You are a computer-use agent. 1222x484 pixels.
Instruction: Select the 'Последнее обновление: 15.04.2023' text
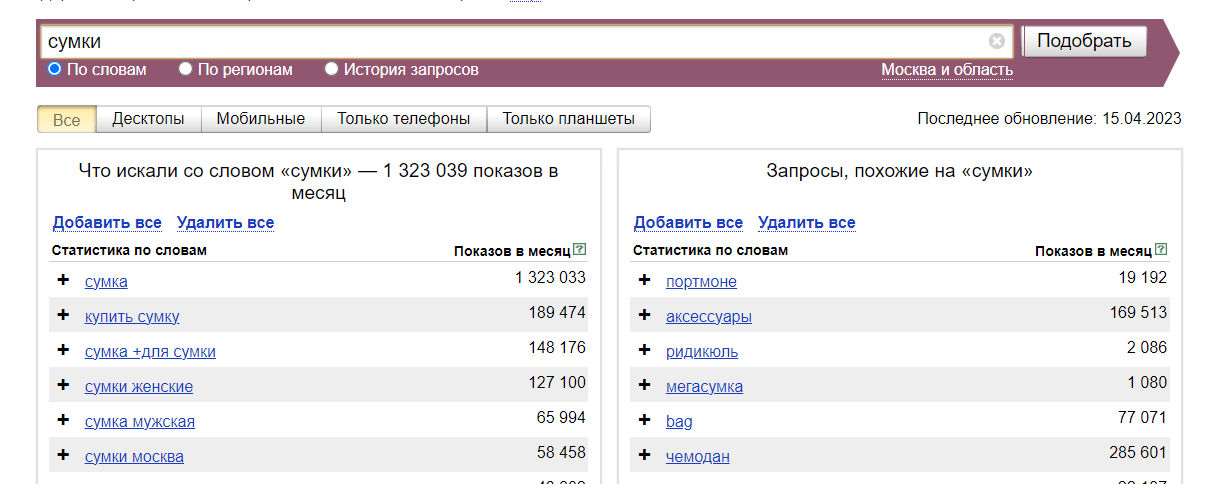tap(1049, 119)
